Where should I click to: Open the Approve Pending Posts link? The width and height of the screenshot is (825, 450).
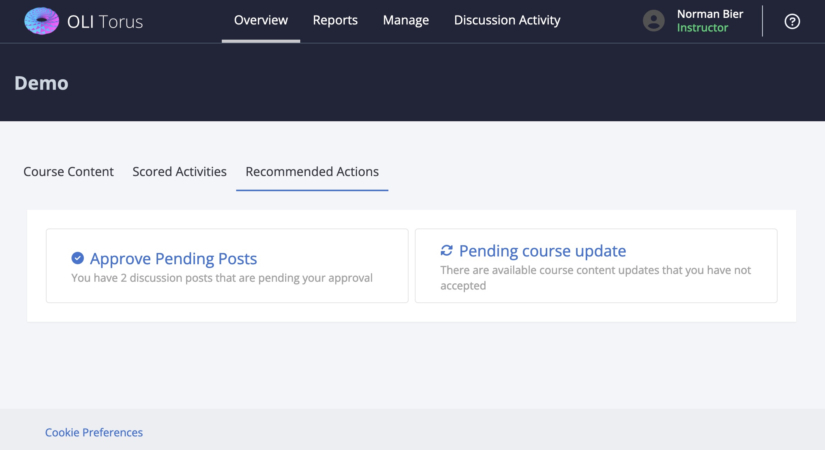click(x=173, y=258)
